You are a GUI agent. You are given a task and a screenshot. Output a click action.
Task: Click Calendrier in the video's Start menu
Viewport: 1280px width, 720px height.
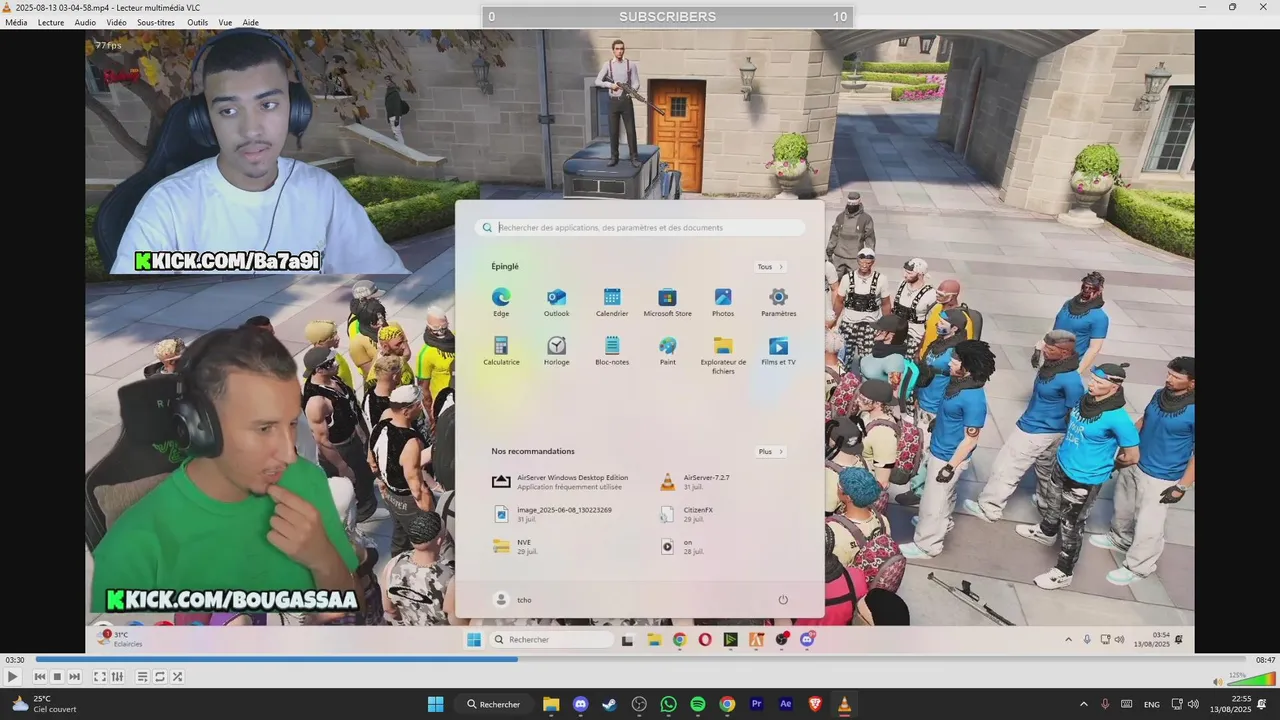coord(612,302)
